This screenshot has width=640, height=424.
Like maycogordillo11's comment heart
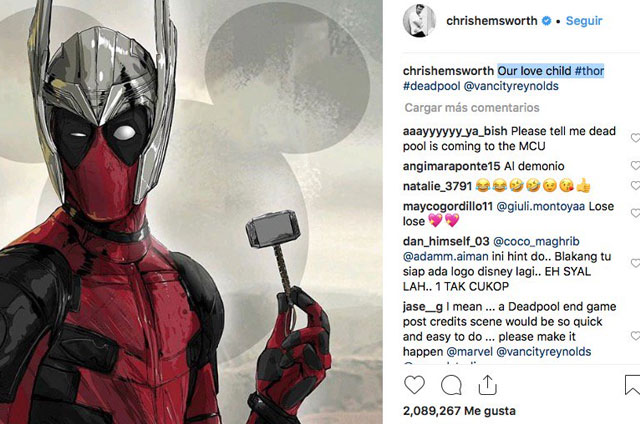click(635, 213)
